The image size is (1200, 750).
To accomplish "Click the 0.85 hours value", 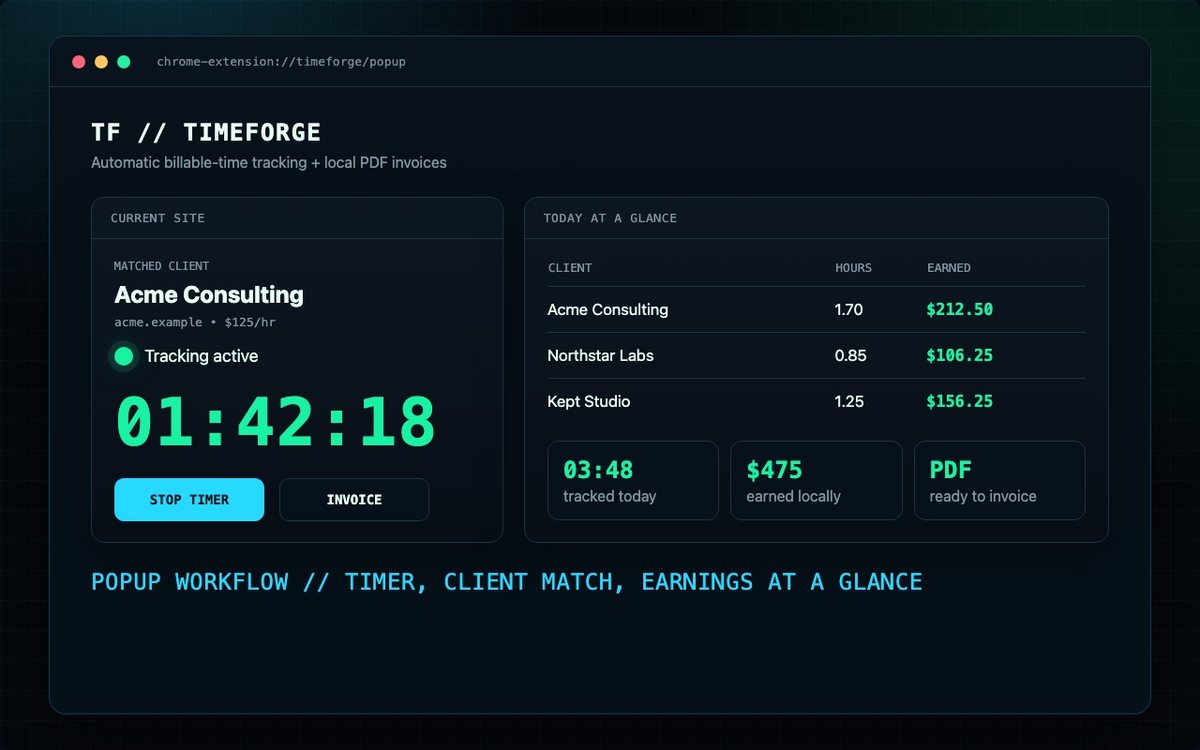I will point(851,356).
